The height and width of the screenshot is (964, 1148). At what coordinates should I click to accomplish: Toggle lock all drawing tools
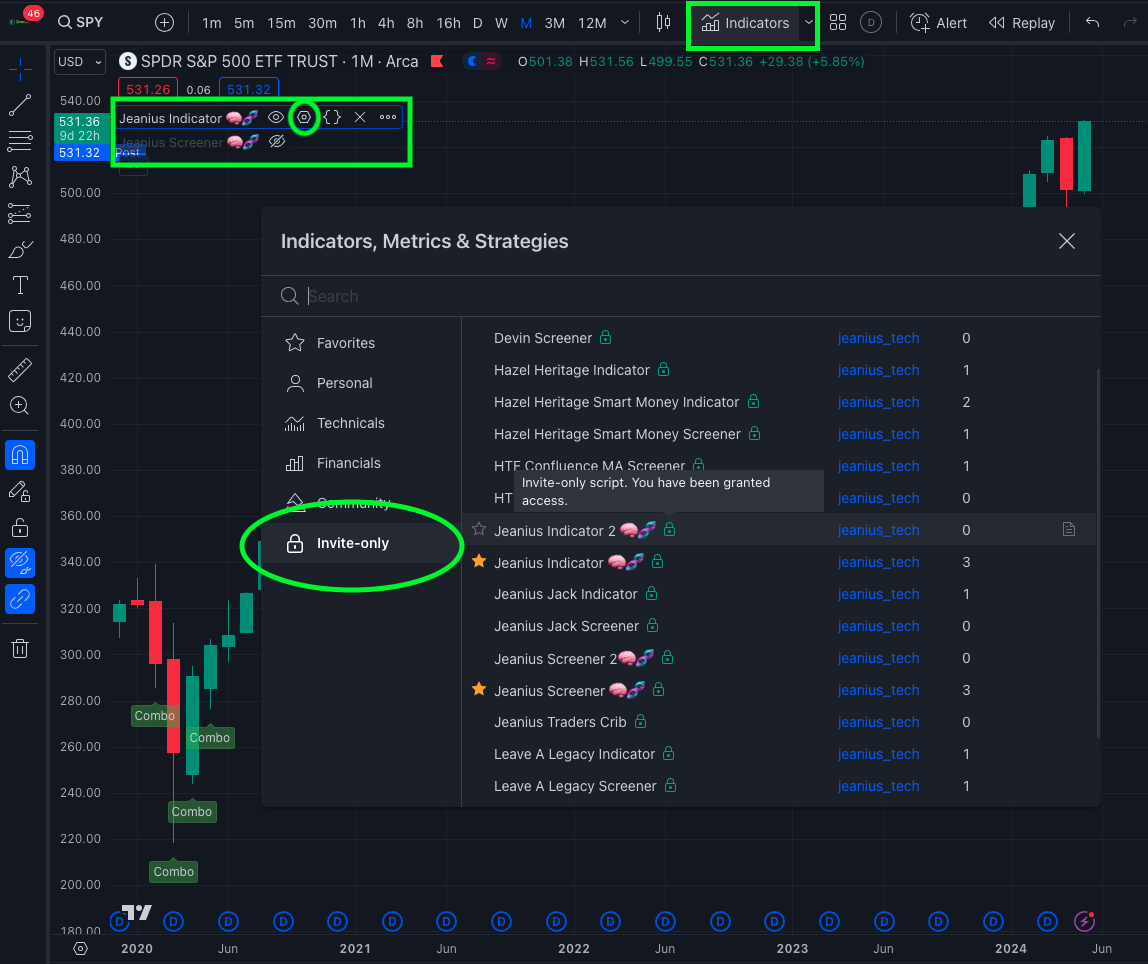coord(20,527)
